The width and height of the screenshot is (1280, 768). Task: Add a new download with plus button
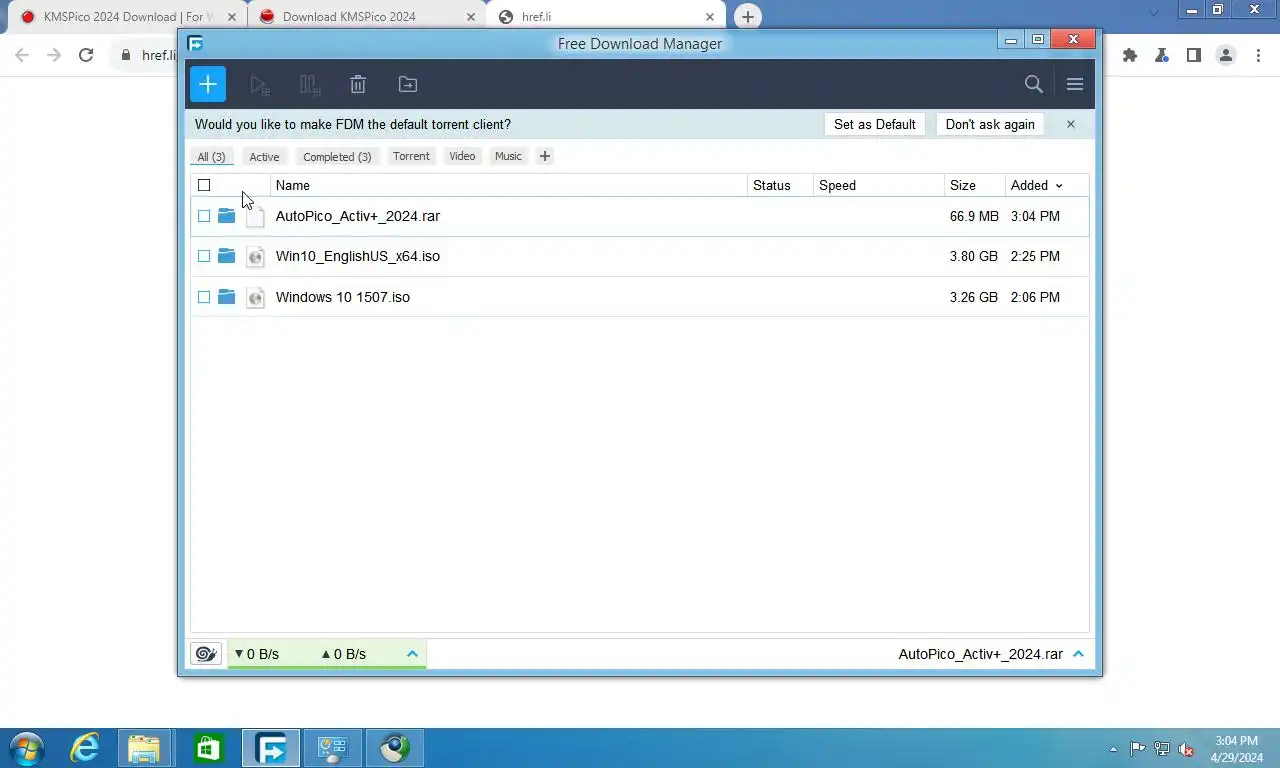pos(208,84)
